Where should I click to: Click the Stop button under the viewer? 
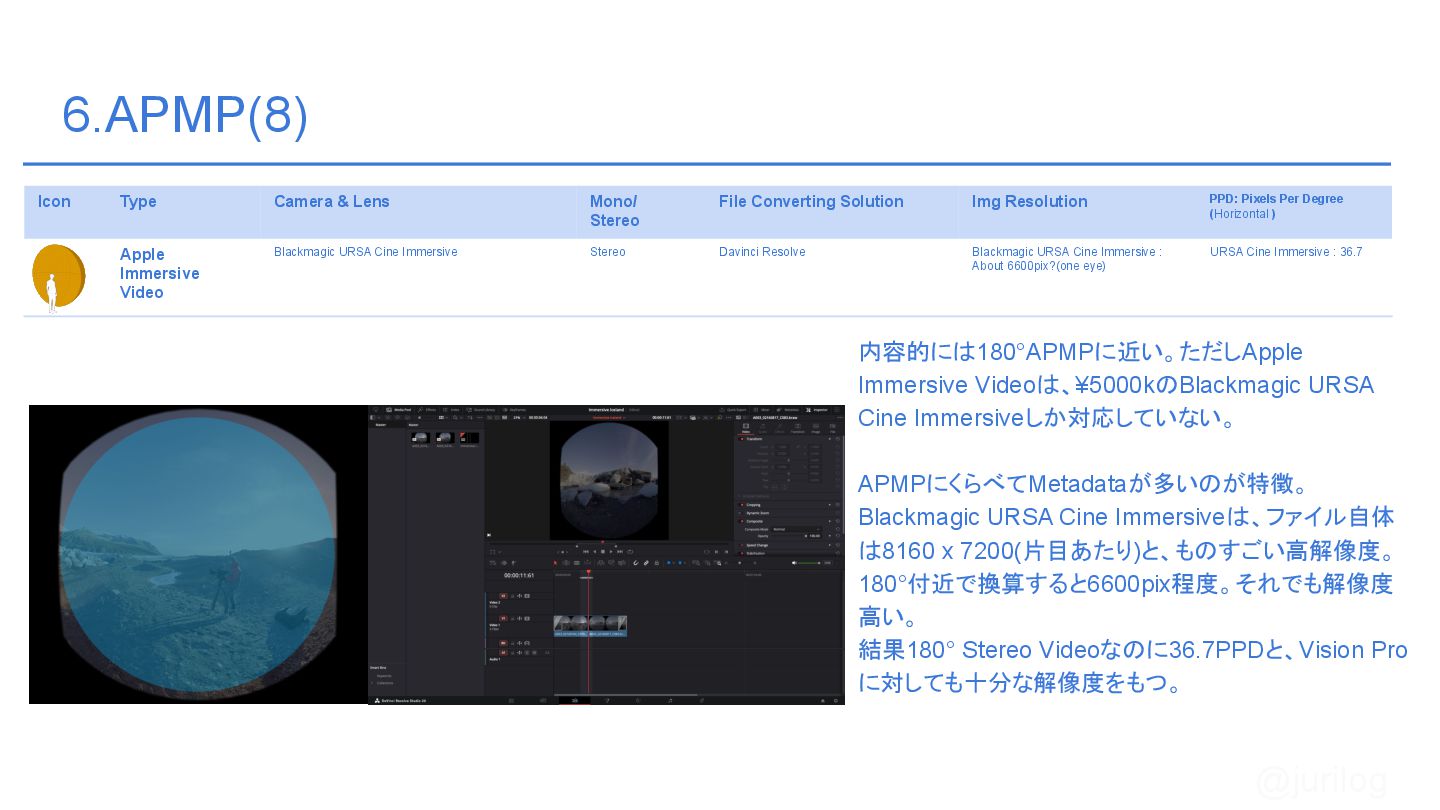click(603, 552)
